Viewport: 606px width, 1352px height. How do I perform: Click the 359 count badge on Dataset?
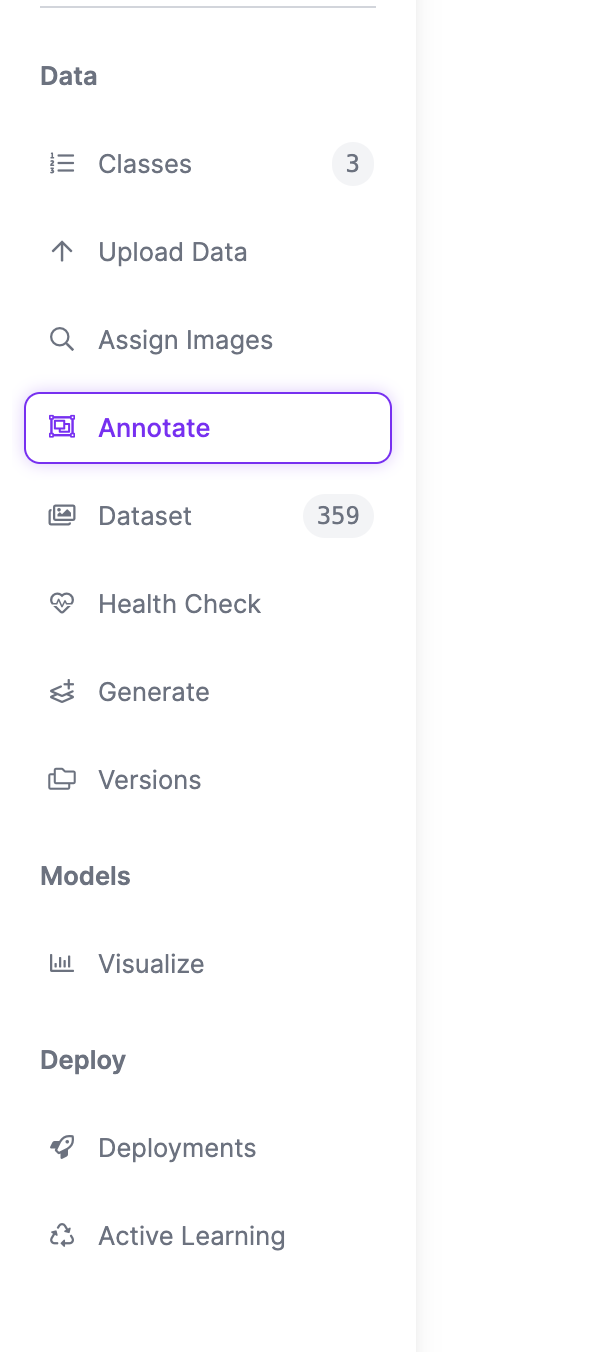(x=338, y=516)
